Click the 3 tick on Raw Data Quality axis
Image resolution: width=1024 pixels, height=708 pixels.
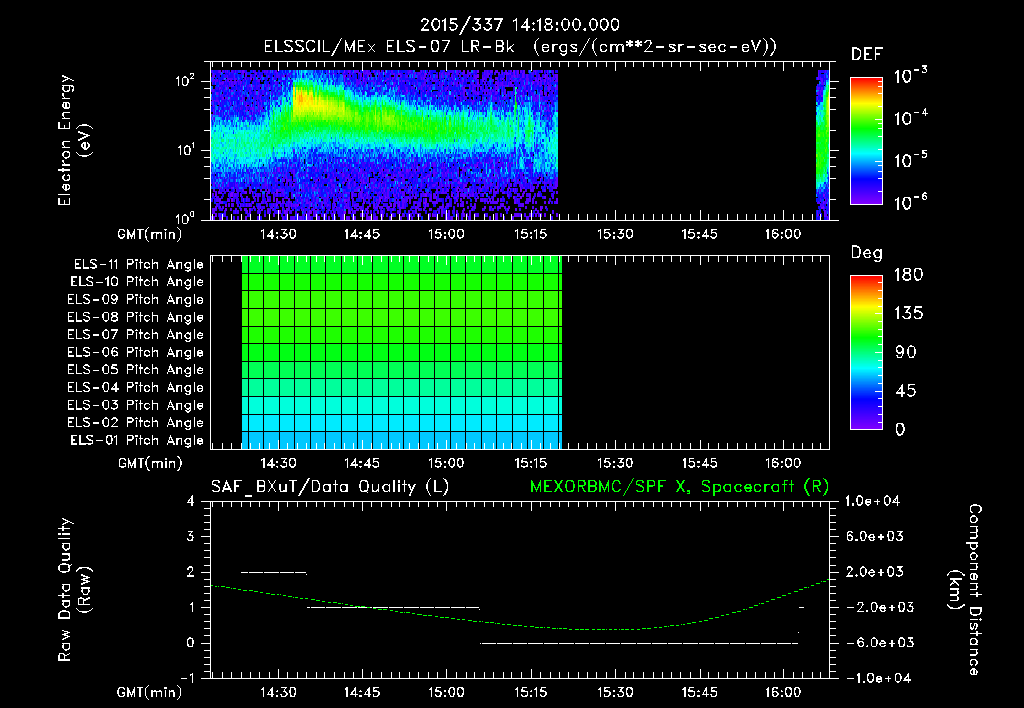191,537
